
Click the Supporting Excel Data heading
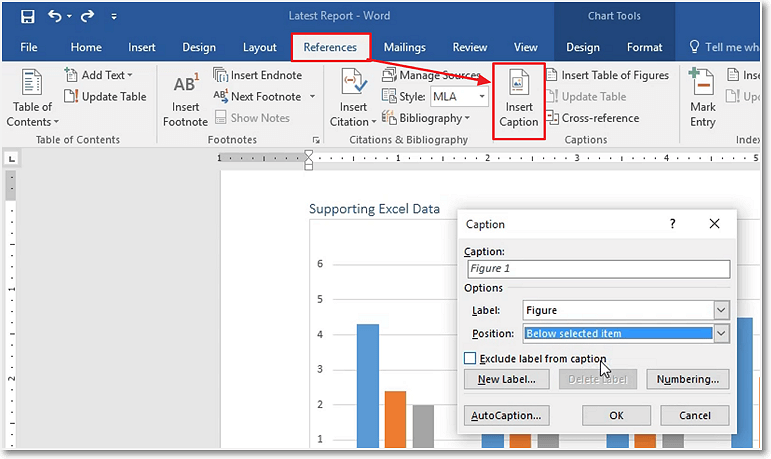coord(374,209)
